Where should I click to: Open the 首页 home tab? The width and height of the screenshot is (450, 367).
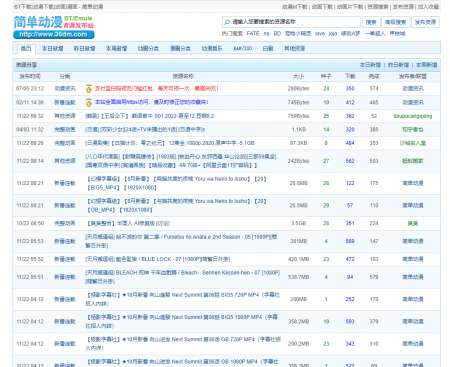[x=26, y=48]
